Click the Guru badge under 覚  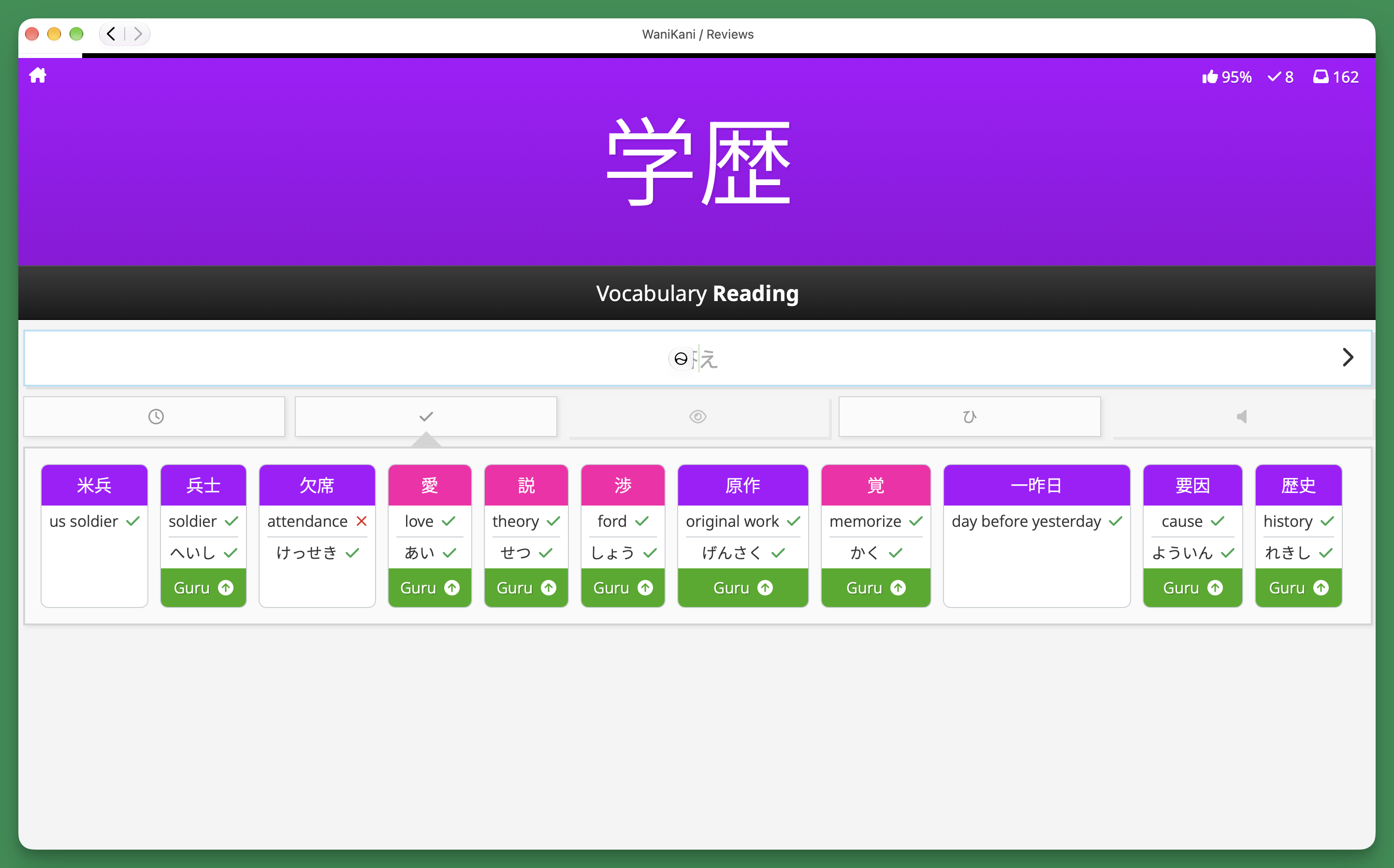click(875, 588)
